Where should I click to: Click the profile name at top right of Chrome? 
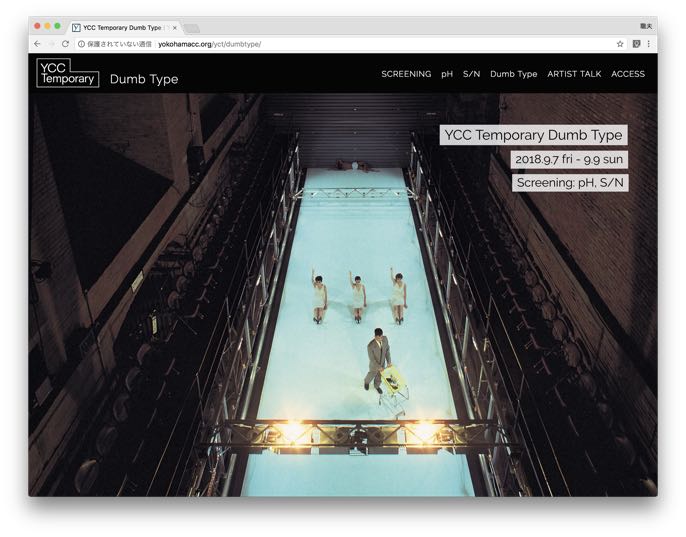(646, 26)
